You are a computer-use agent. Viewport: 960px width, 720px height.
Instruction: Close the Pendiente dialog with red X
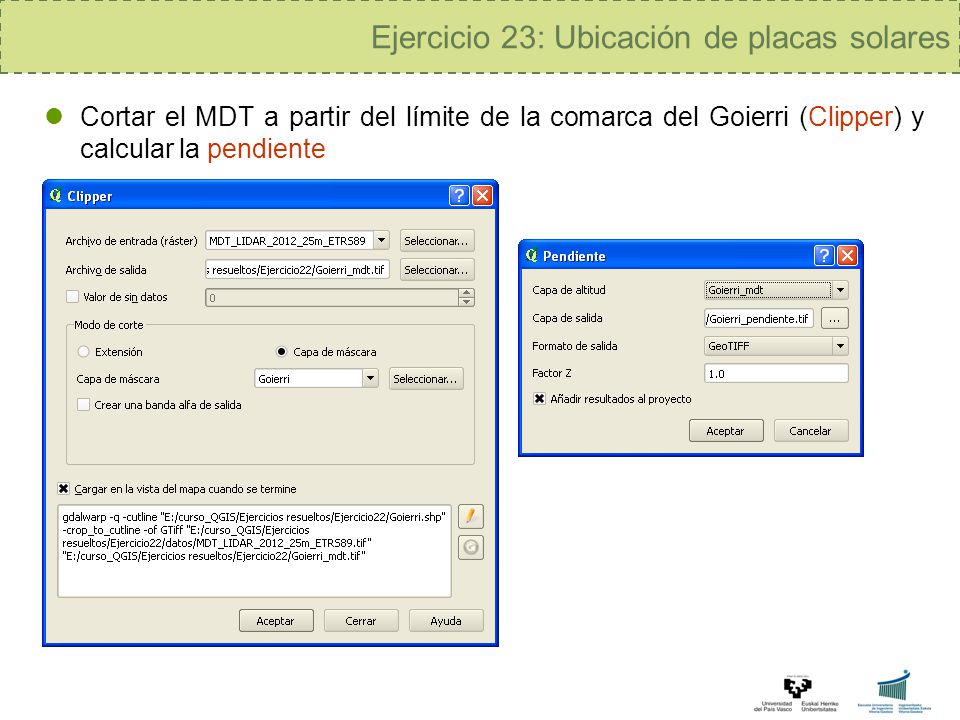point(847,255)
